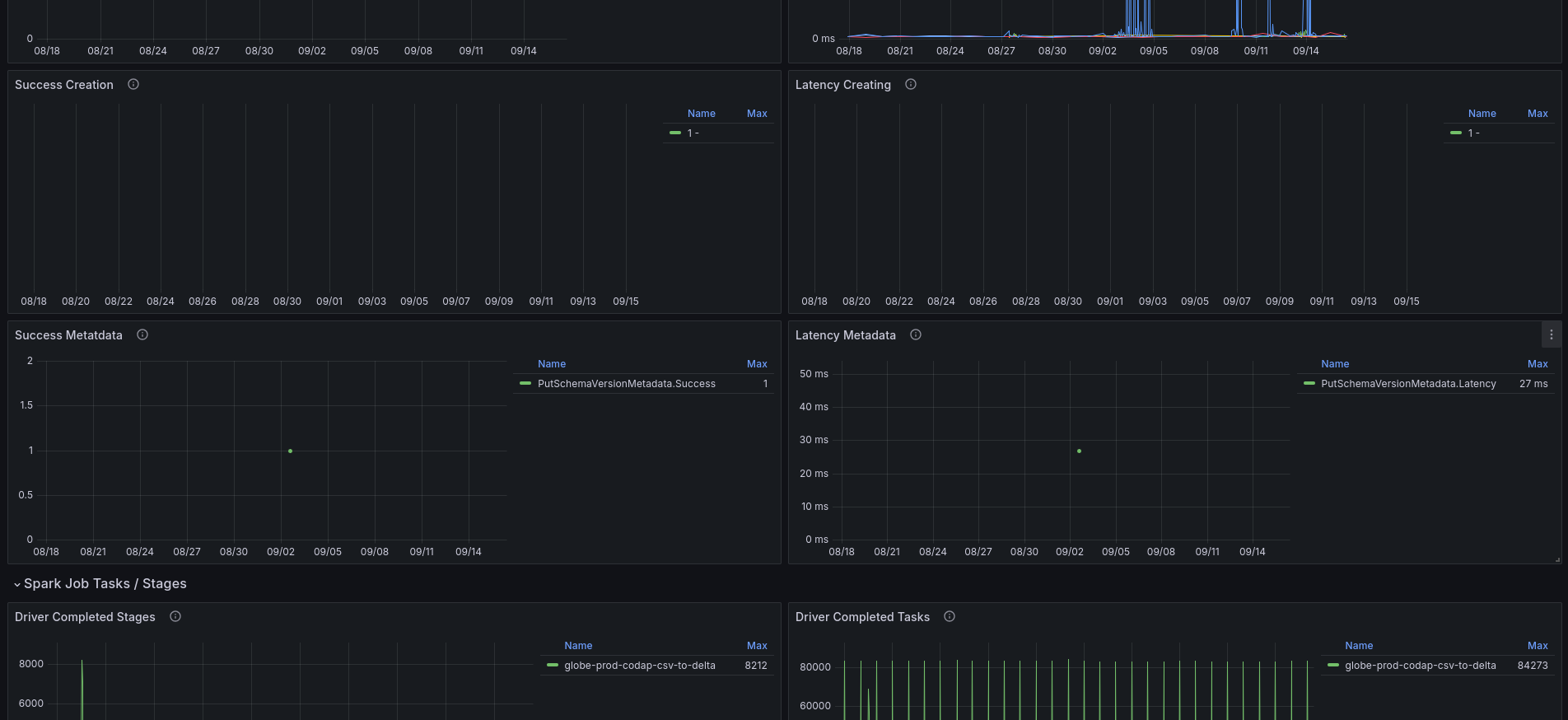Sort Driver Completed Tasks legend by Max
The height and width of the screenshot is (720, 1568).
[1538, 646]
